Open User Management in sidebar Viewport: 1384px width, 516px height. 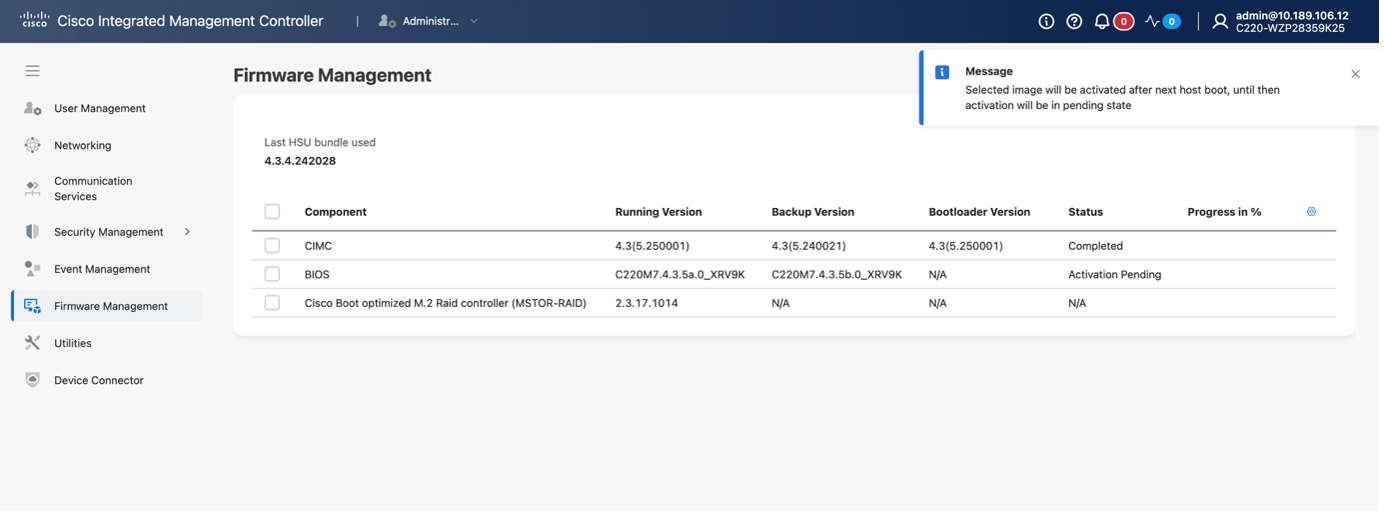pos(99,108)
